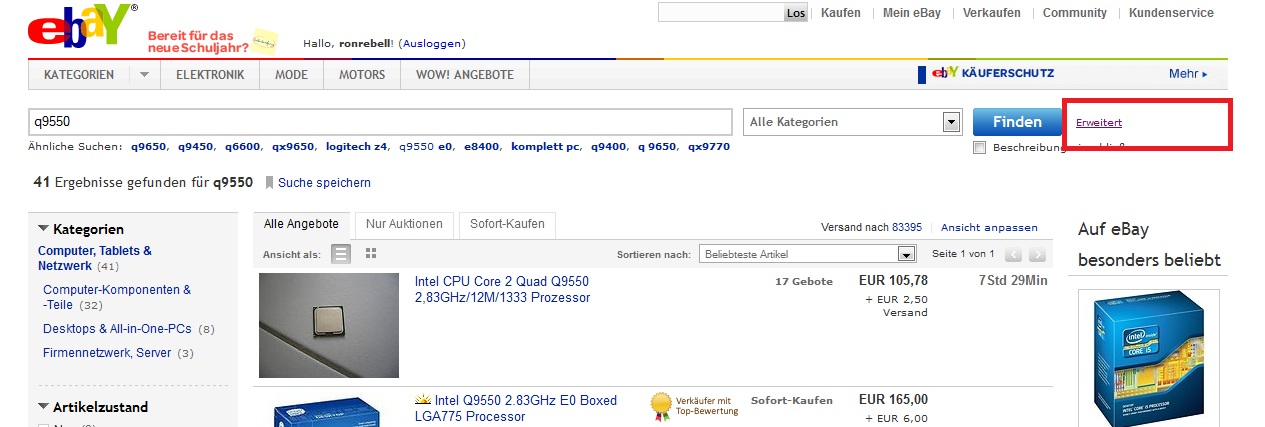Expand the Kategorien arrow next to menu
The width and height of the screenshot is (1265, 427).
pyautogui.click(x=144, y=75)
